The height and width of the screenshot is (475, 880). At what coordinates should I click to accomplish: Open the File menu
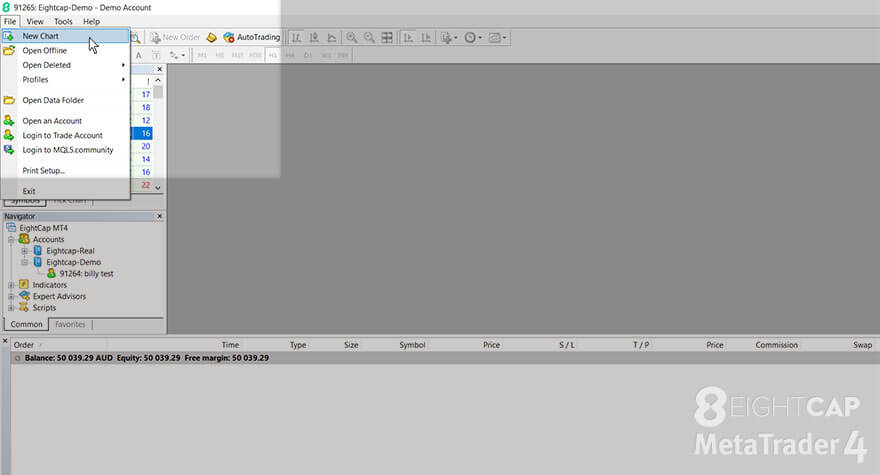point(10,21)
